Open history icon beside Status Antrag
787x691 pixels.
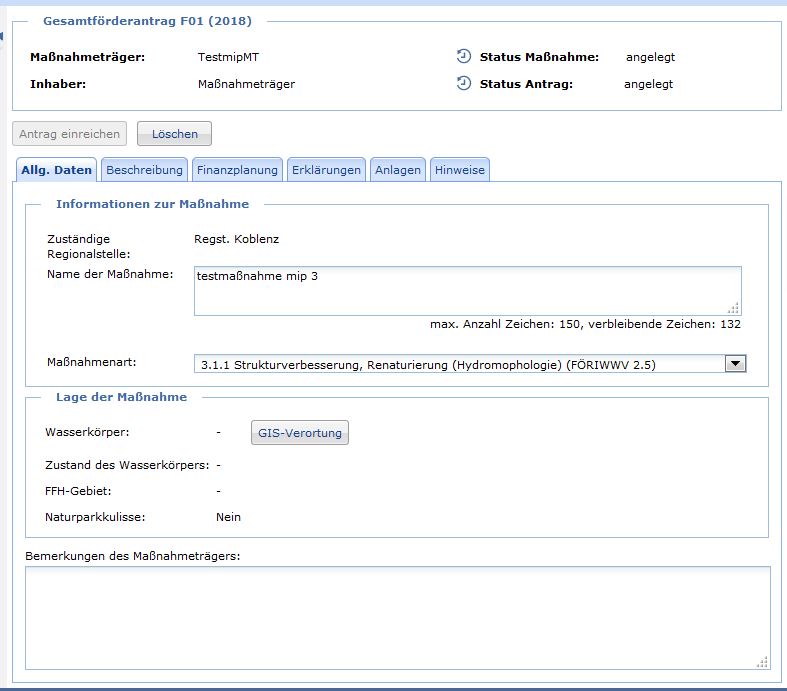pos(464,83)
